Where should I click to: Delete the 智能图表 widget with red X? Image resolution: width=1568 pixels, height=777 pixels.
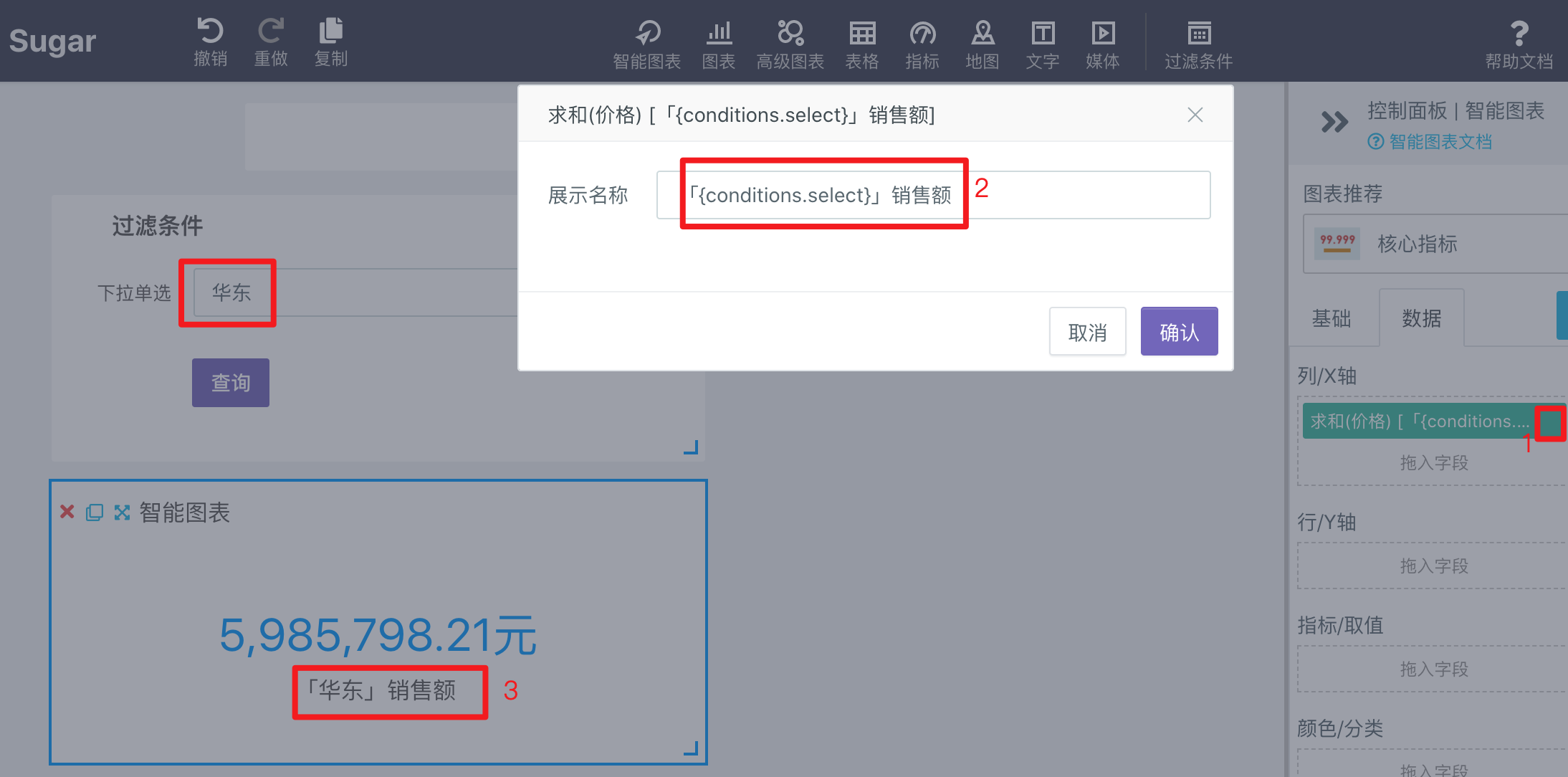67,512
